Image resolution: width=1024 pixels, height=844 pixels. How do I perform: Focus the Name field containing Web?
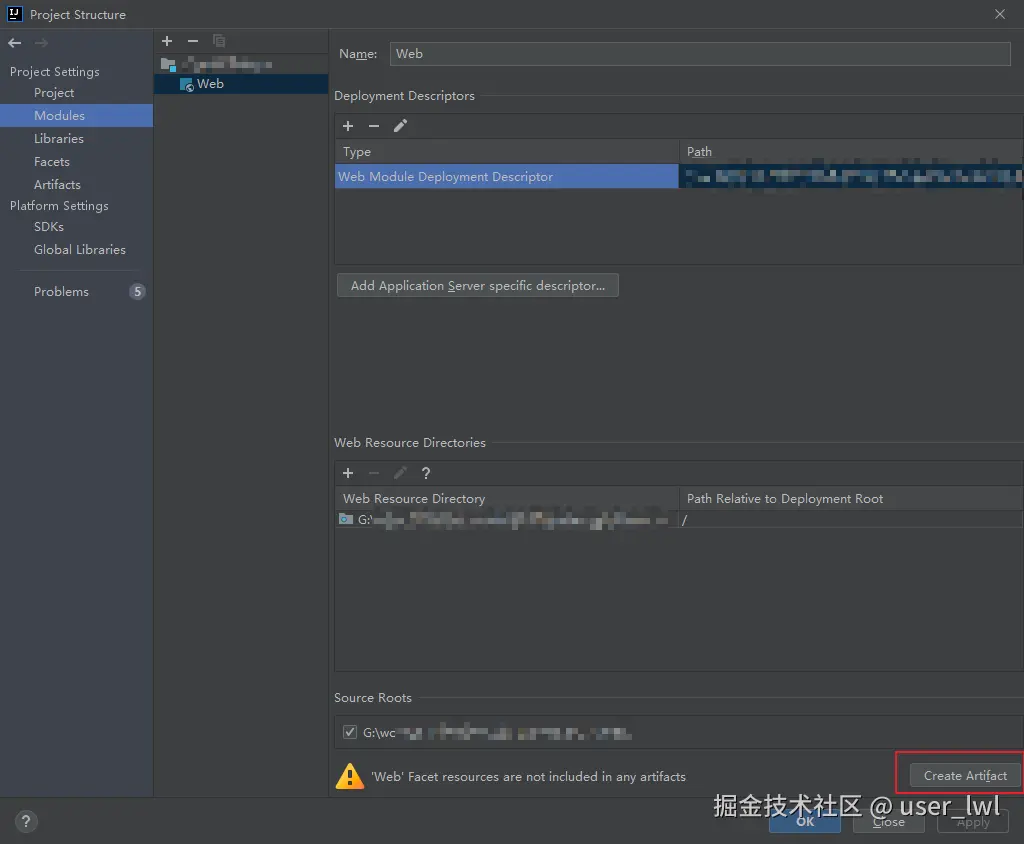700,54
